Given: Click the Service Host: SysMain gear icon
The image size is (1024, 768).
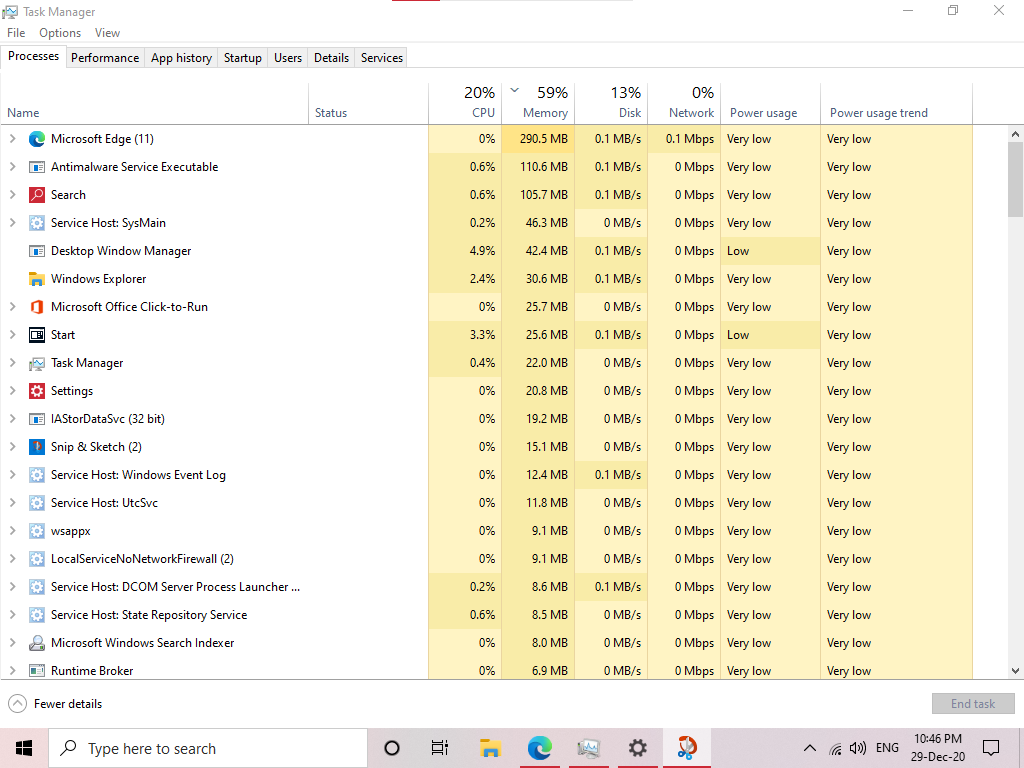Looking at the screenshot, I should 37,223.
